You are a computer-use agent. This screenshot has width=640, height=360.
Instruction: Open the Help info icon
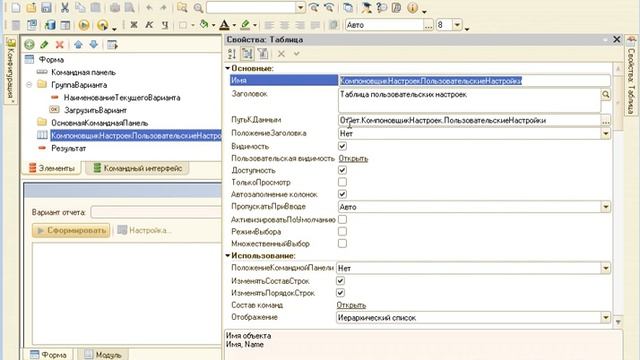(x=413, y=7)
